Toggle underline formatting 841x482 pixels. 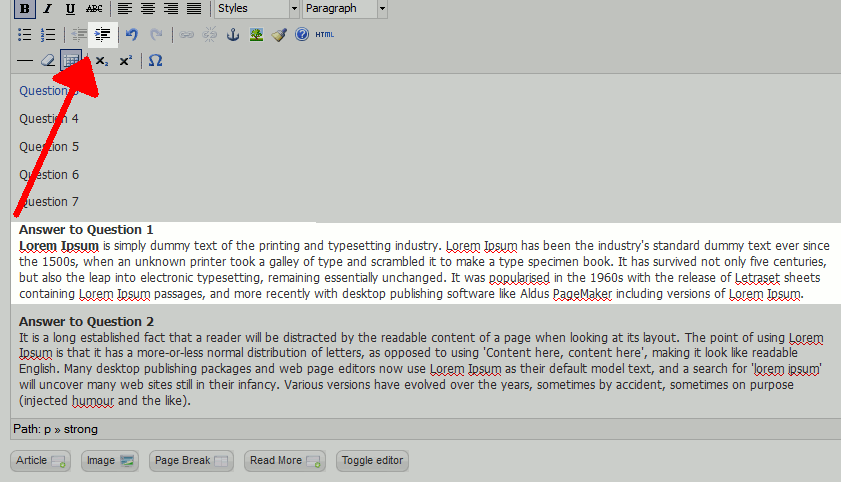point(70,8)
